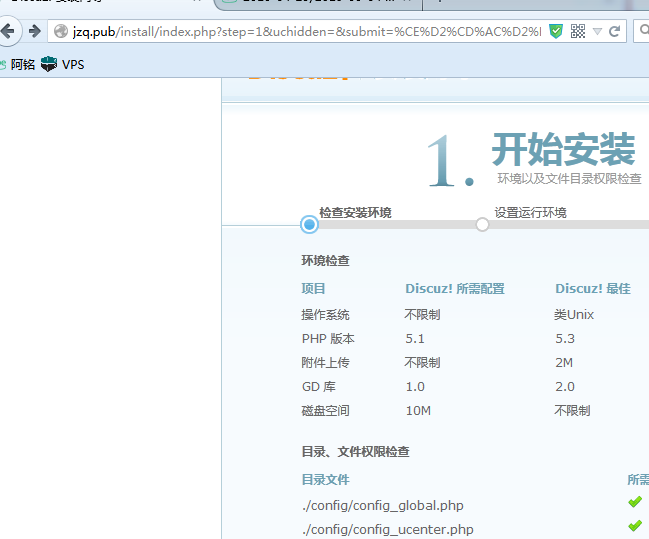
Task: Click the 操作系统 row label
Action: [x=325, y=315]
